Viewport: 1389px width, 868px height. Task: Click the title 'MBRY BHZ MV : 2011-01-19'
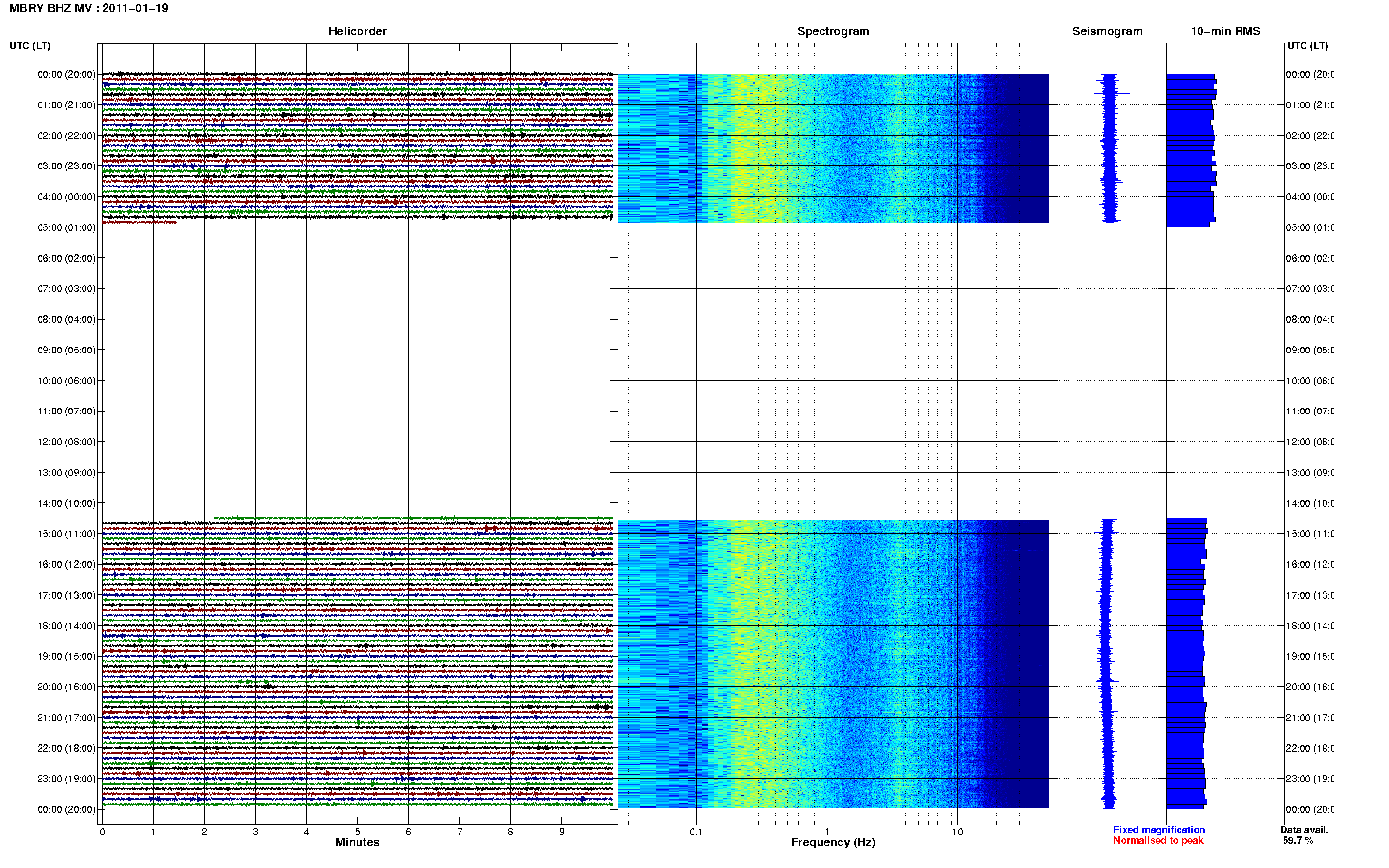[88, 8]
